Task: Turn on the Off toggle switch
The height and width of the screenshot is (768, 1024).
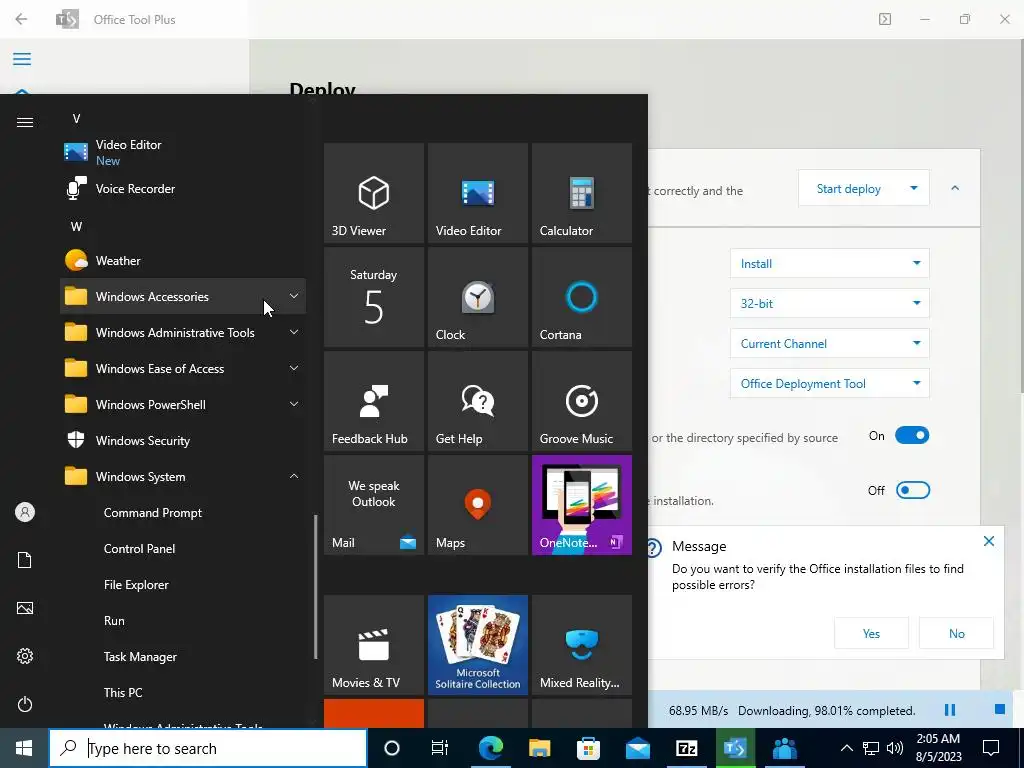Action: pos(912,490)
